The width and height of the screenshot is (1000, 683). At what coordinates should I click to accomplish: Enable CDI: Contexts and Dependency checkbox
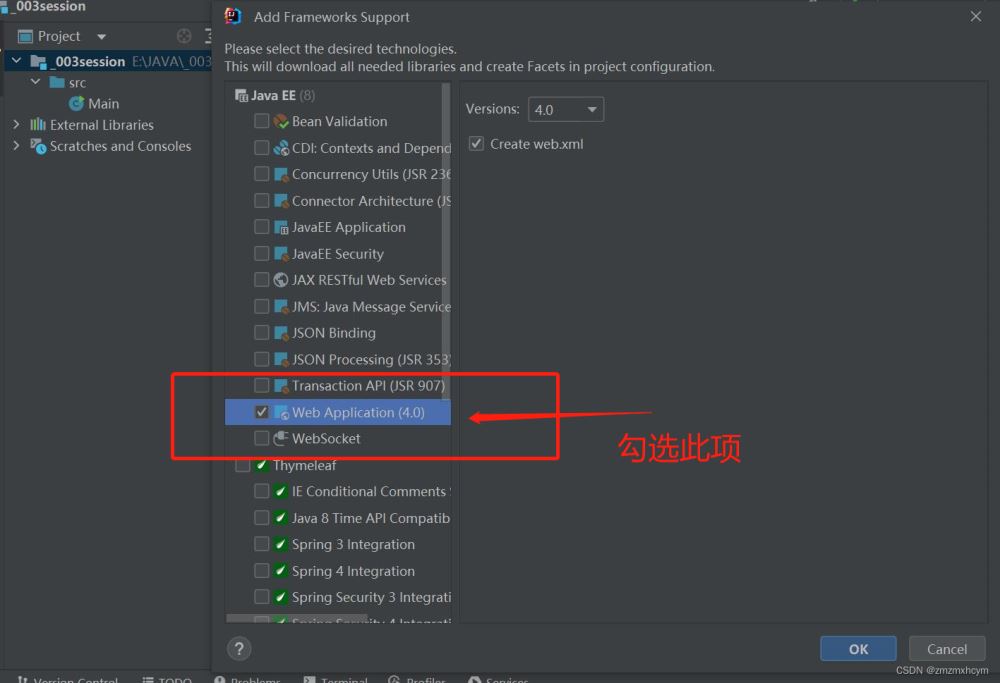pyautogui.click(x=261, y=148)
